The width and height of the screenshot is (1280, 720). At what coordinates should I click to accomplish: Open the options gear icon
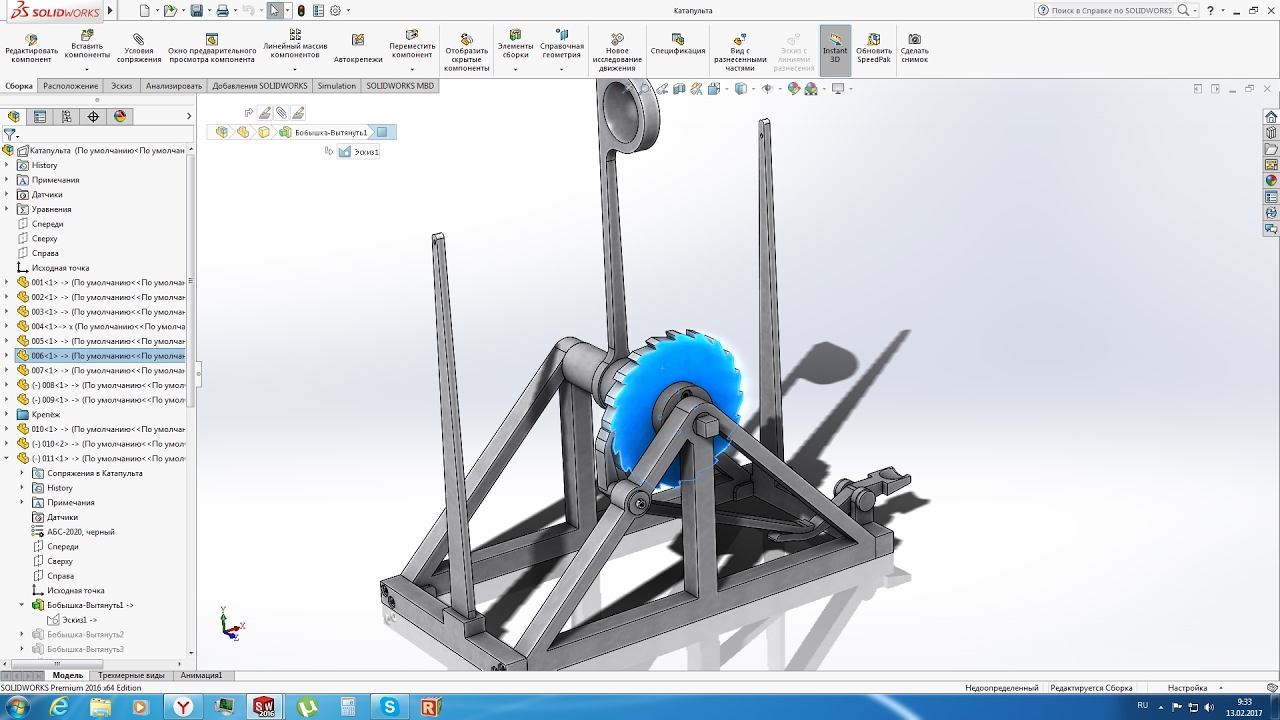(x=335, y=10)
